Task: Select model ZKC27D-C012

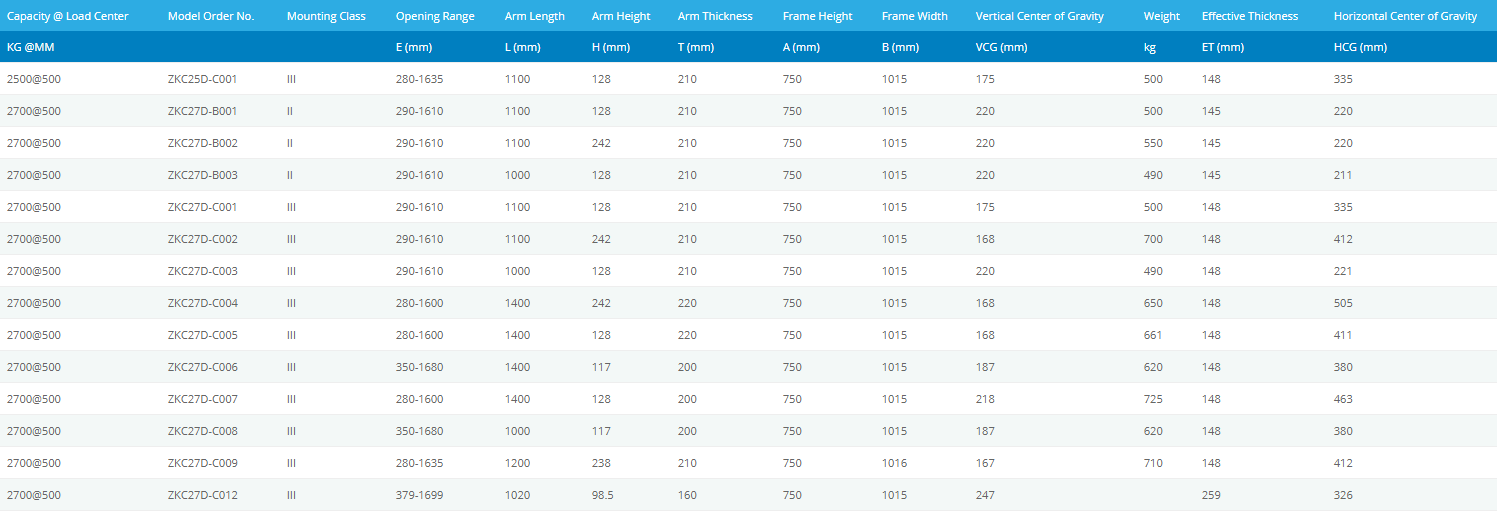Action: pyautogui.click(x=203, y=495)
